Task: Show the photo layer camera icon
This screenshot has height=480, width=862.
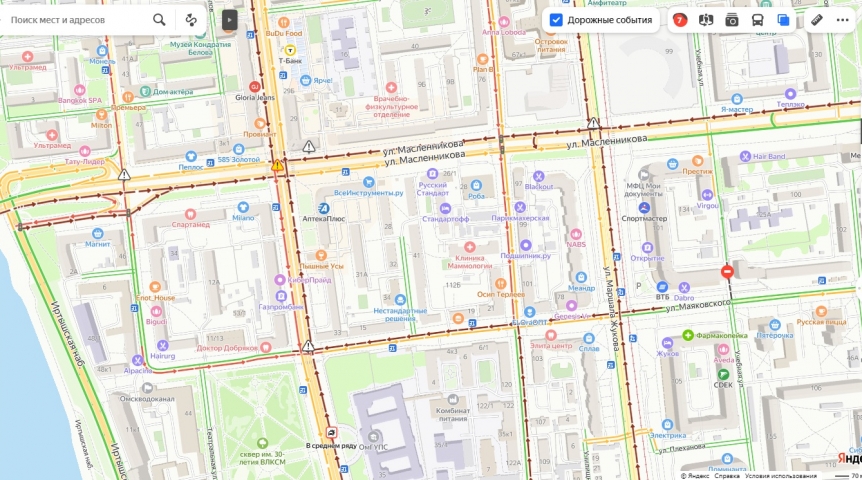Action: (732, 20)
